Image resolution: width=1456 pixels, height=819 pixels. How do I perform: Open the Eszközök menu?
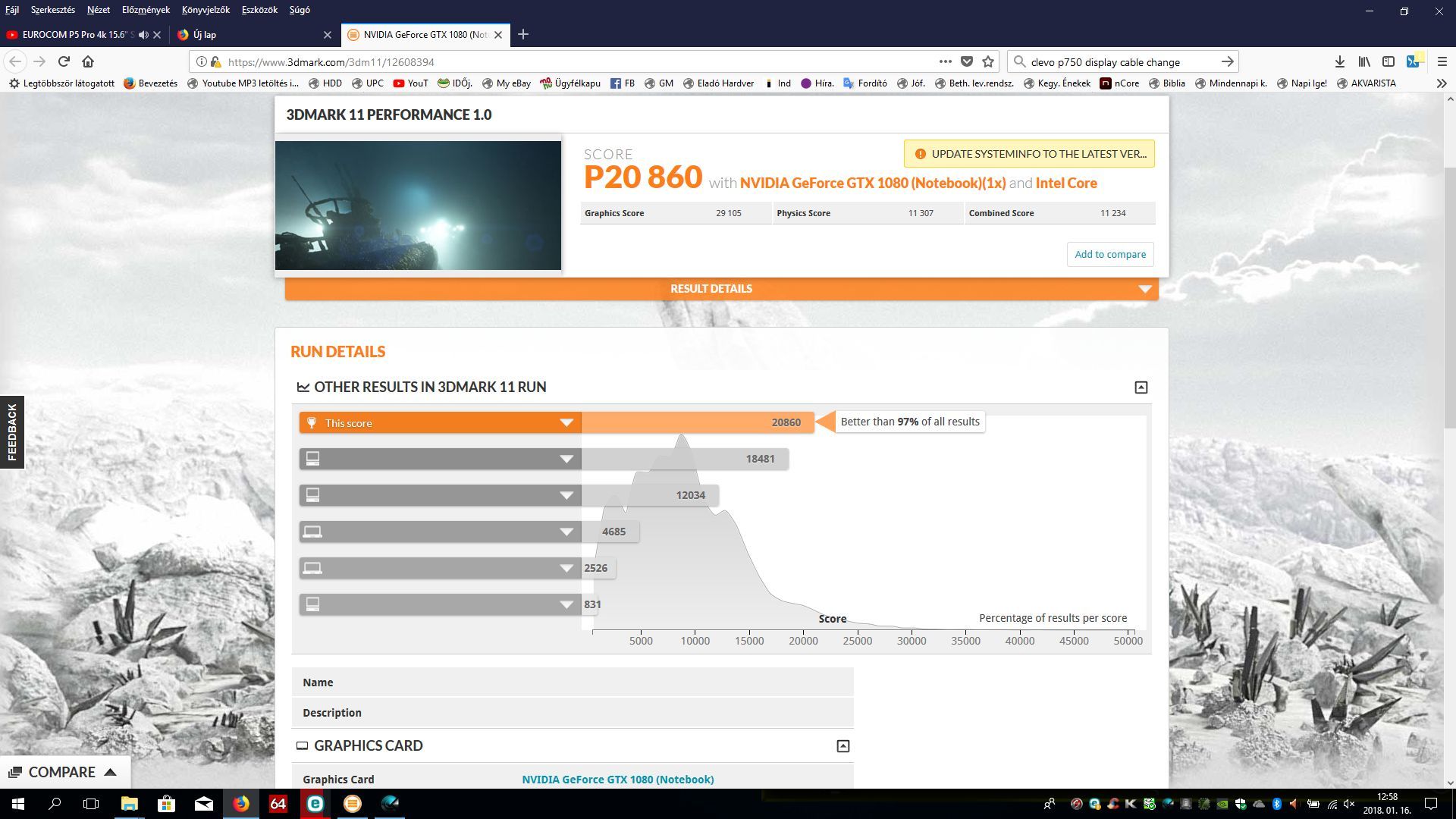(259, 10)
